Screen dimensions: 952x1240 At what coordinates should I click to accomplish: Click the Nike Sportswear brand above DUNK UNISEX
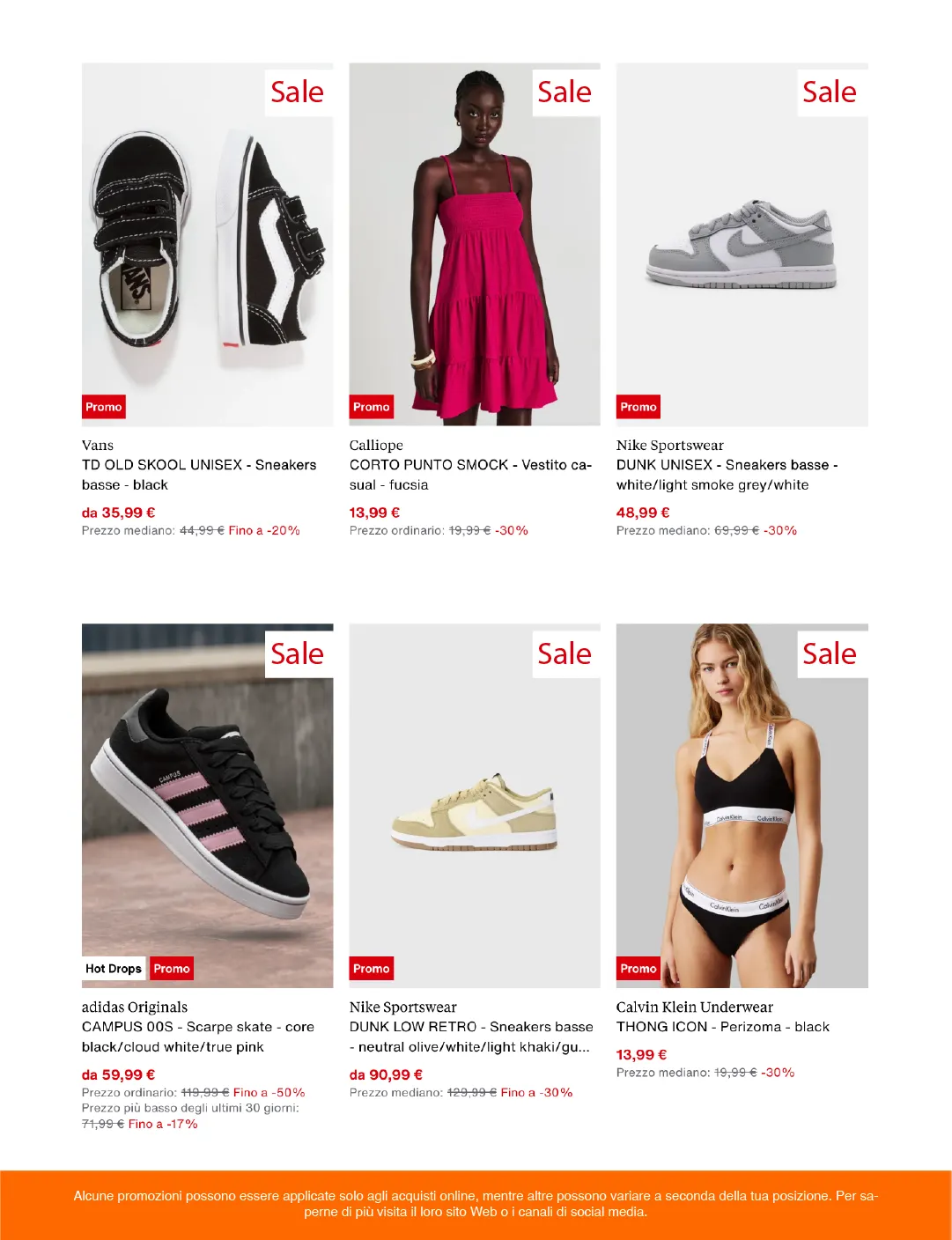point(670,446)
